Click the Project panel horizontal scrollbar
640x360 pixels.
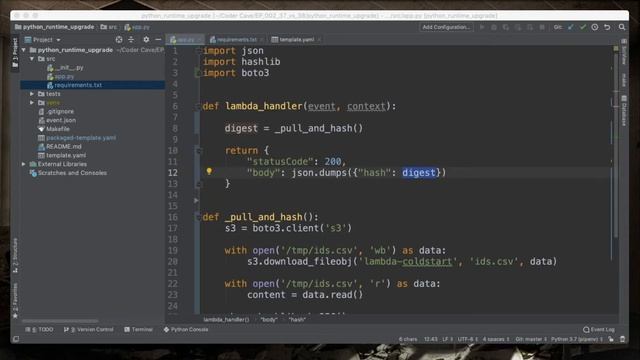click(x=60, y=321)
